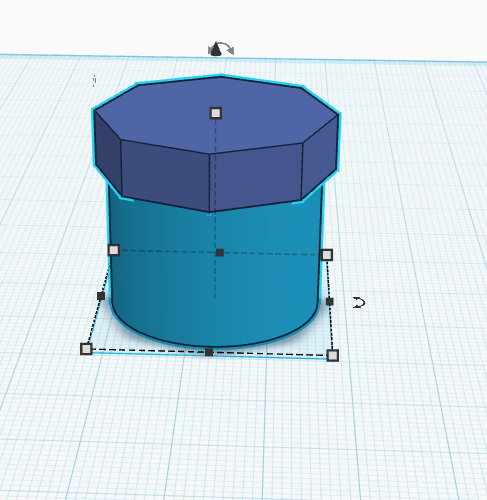The height and width of the screenshot is (500, 487).
Task: Click the black center handle on the cylinder
Action: click(x=220, y=253)
